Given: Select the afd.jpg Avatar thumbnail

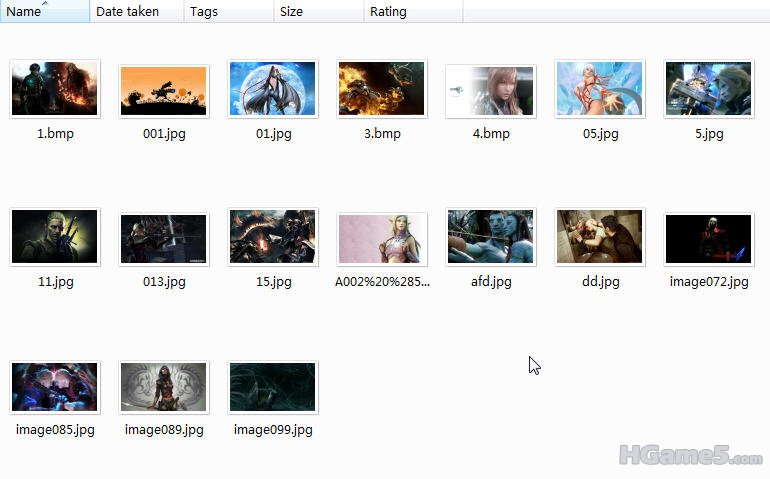Looking at the screenshot, I should pyautogui.click(x=491, y=237).
